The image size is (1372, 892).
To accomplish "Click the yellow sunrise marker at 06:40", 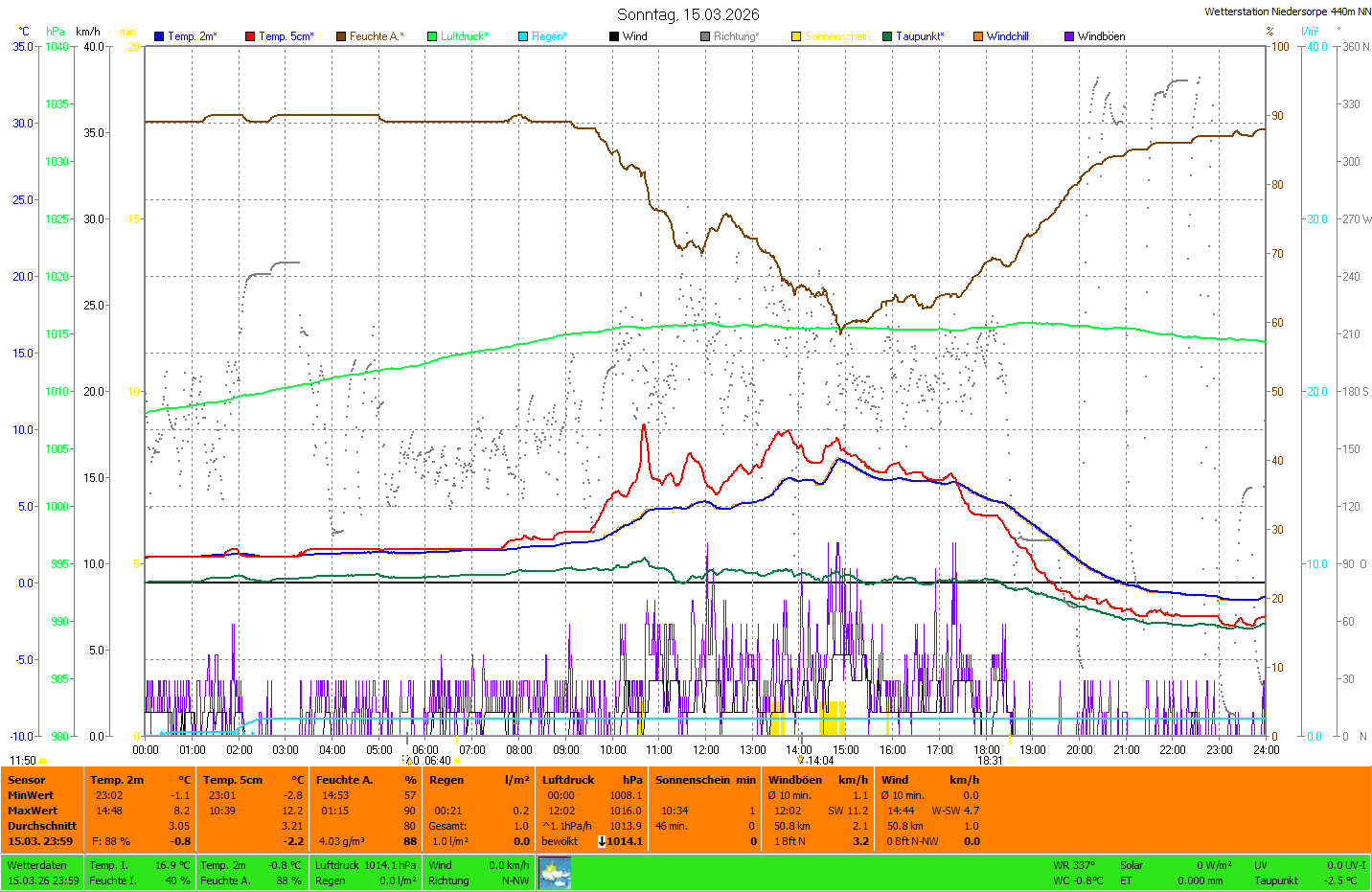I will click(x=457, y=761).
